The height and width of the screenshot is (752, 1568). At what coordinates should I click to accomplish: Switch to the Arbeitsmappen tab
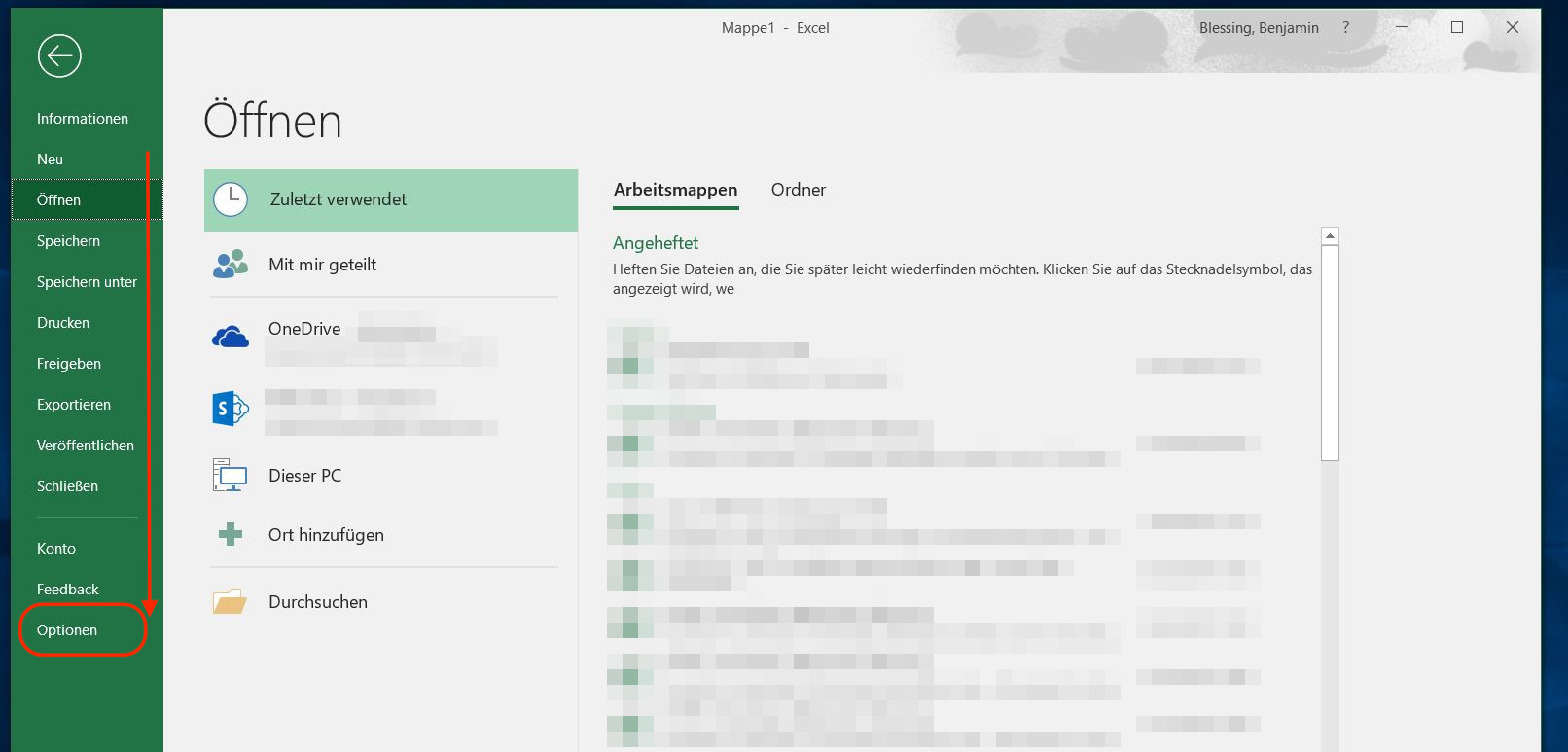pos(676,190)
